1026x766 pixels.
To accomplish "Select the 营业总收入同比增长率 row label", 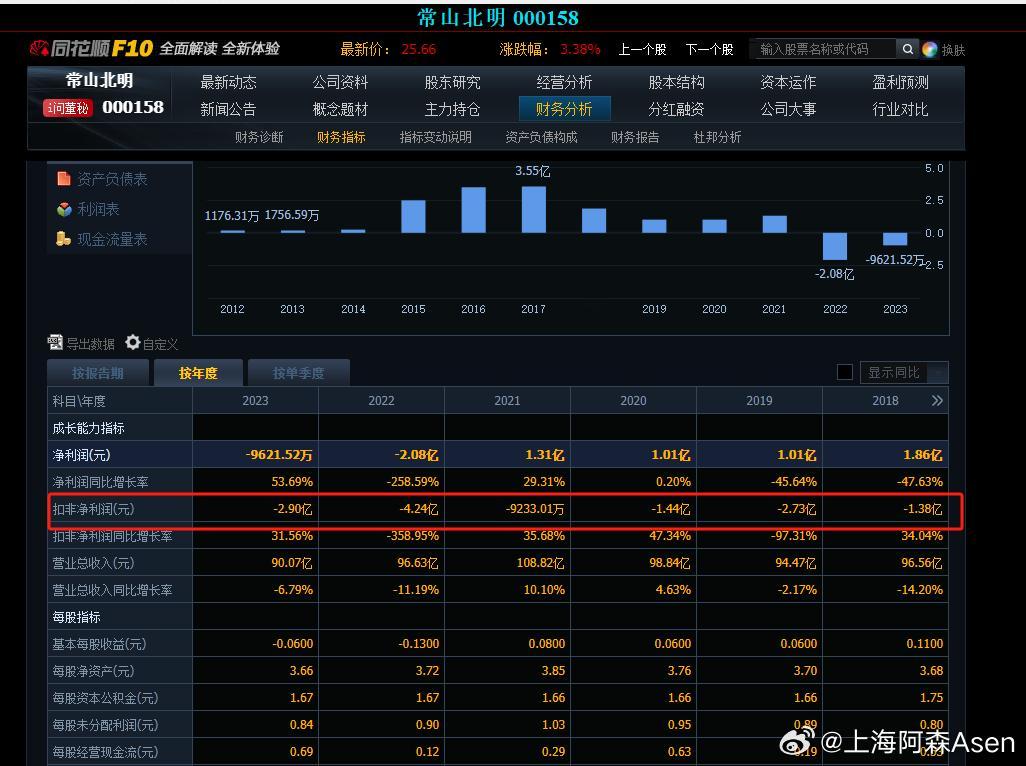I will (x=112, y=590).
